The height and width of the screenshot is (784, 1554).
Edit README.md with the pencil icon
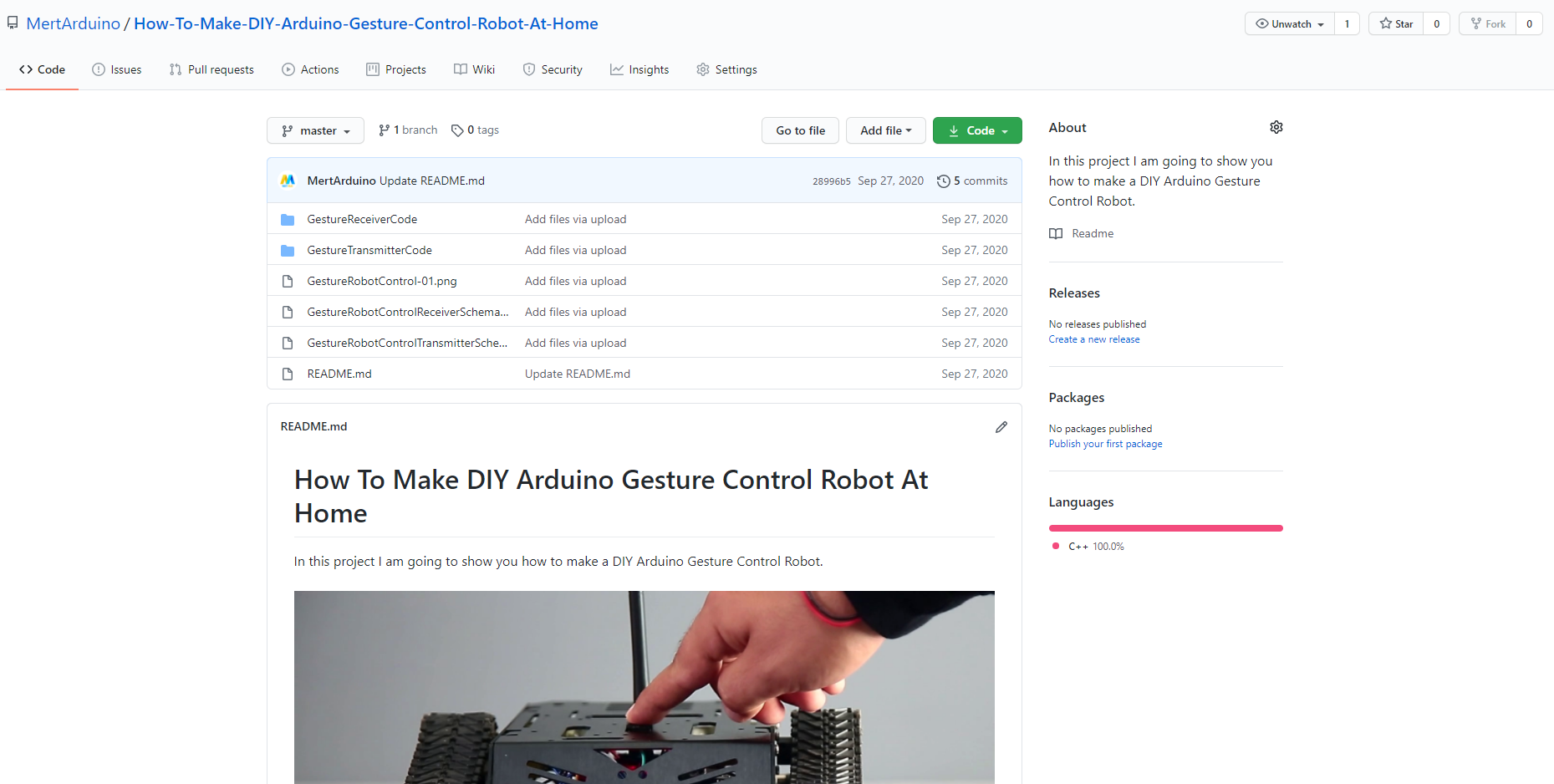point(1001,427)
